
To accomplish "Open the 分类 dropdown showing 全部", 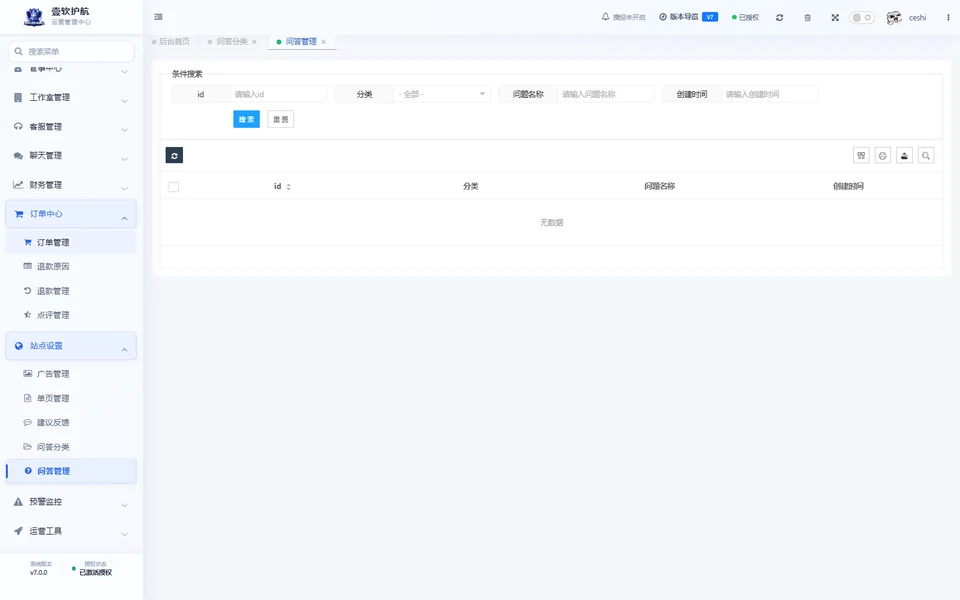I will click(441, 94).
